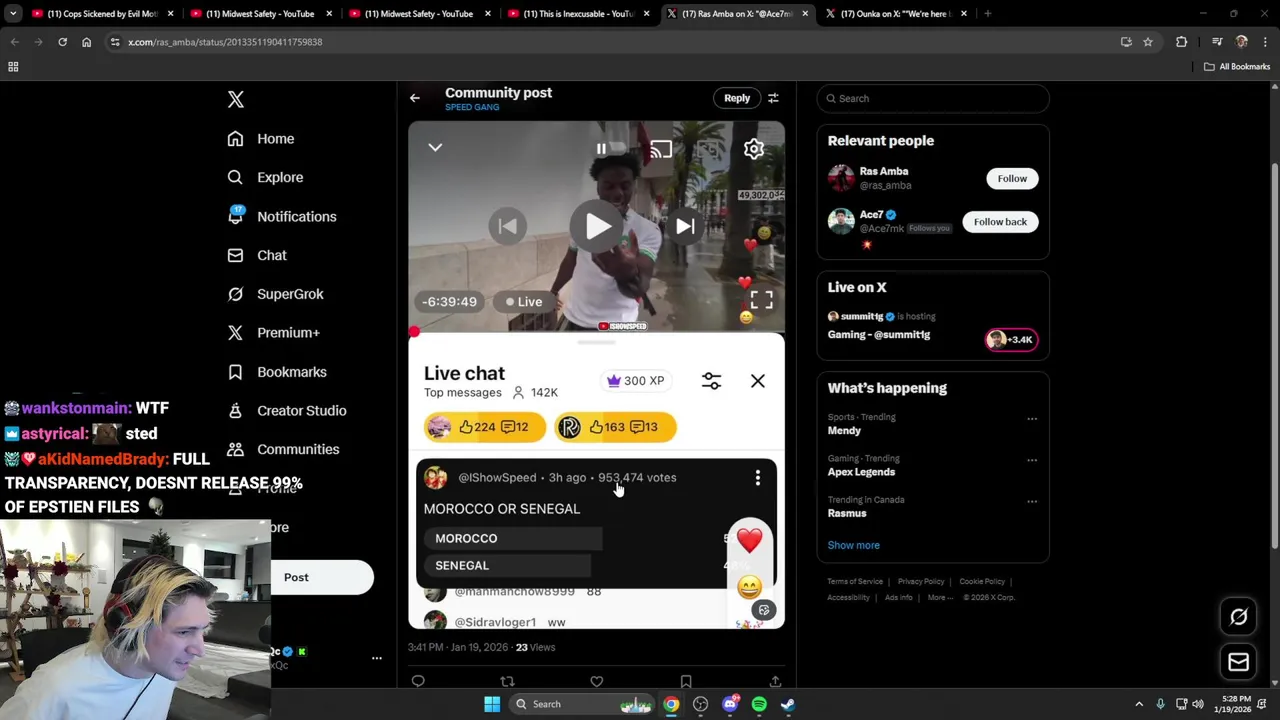This screenshot has width=1280, height=720.
Task: Reply to post with comment icon
Action: coord(418,682)
